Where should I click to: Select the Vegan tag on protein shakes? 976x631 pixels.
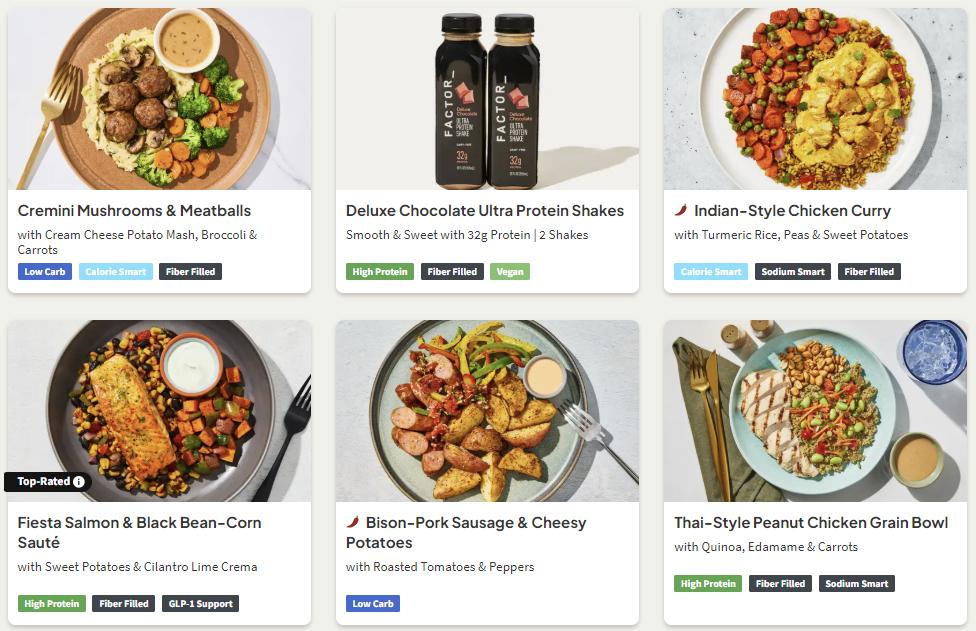coord(510,272)
